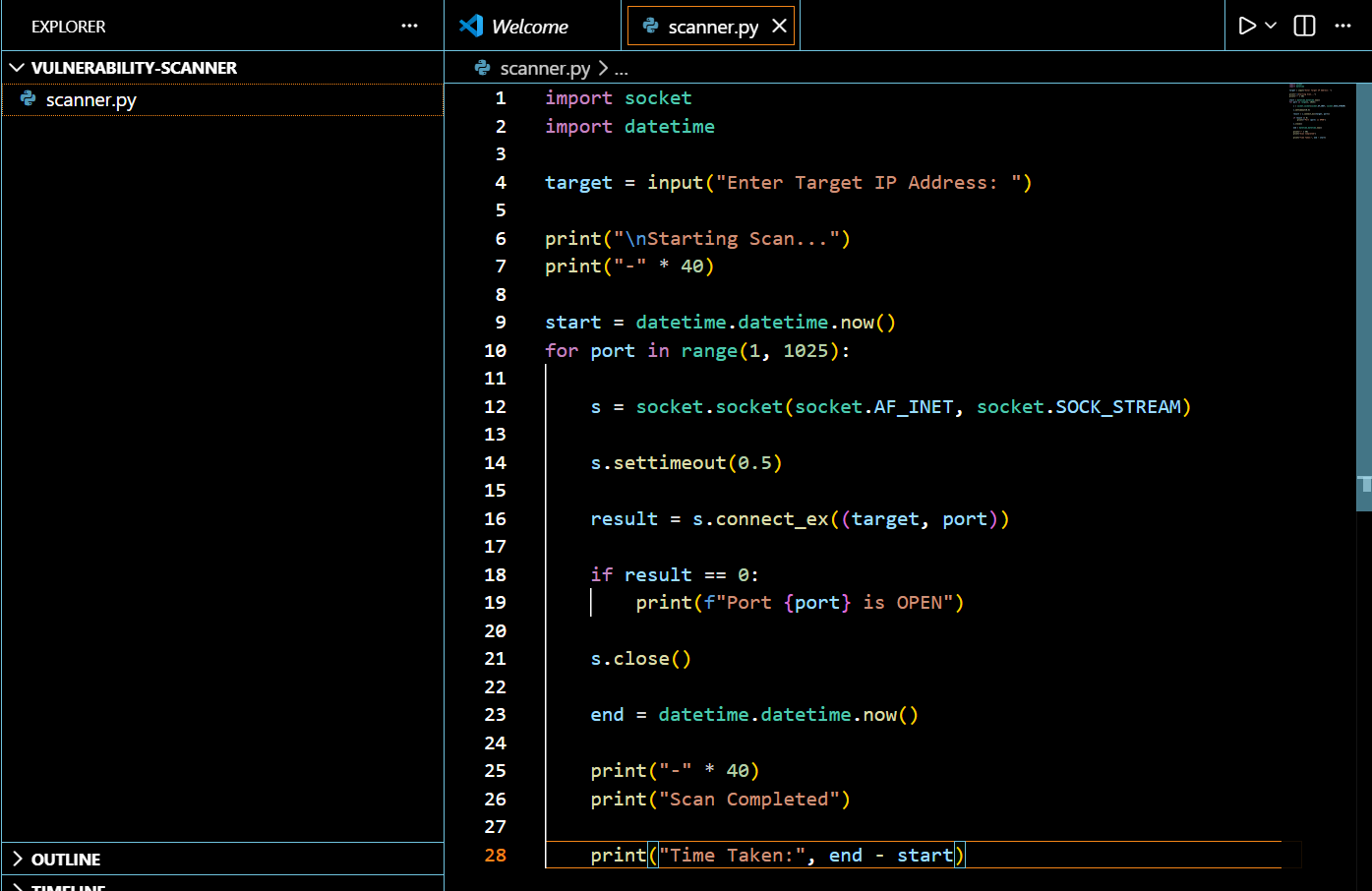Expand the TIMELINE panel
1372x891 pixels.
(222, 884)
